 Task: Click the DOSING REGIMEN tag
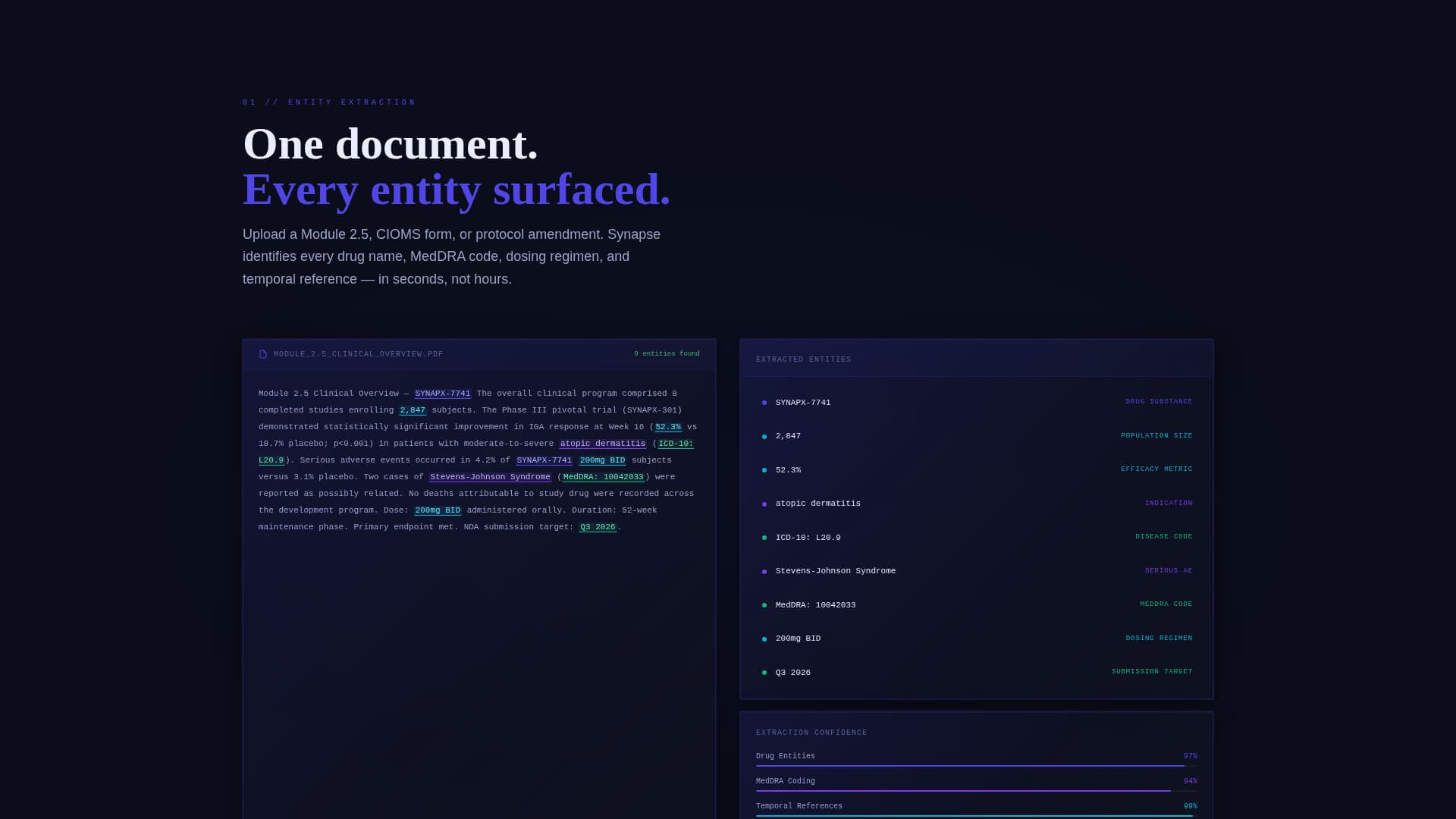click(1159, 639)
